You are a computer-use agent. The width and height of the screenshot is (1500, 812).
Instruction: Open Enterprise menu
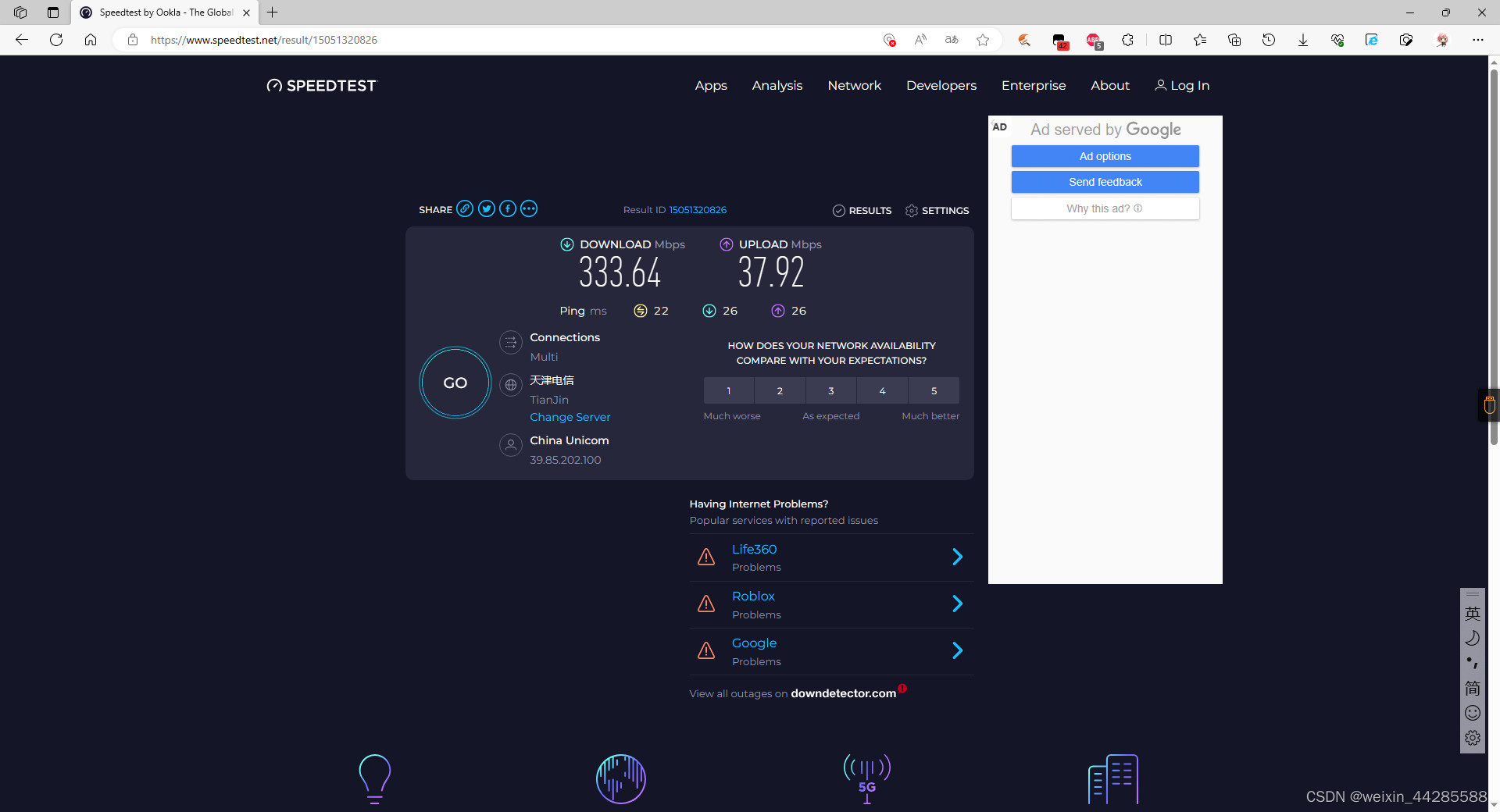(x=1034, y=85)
